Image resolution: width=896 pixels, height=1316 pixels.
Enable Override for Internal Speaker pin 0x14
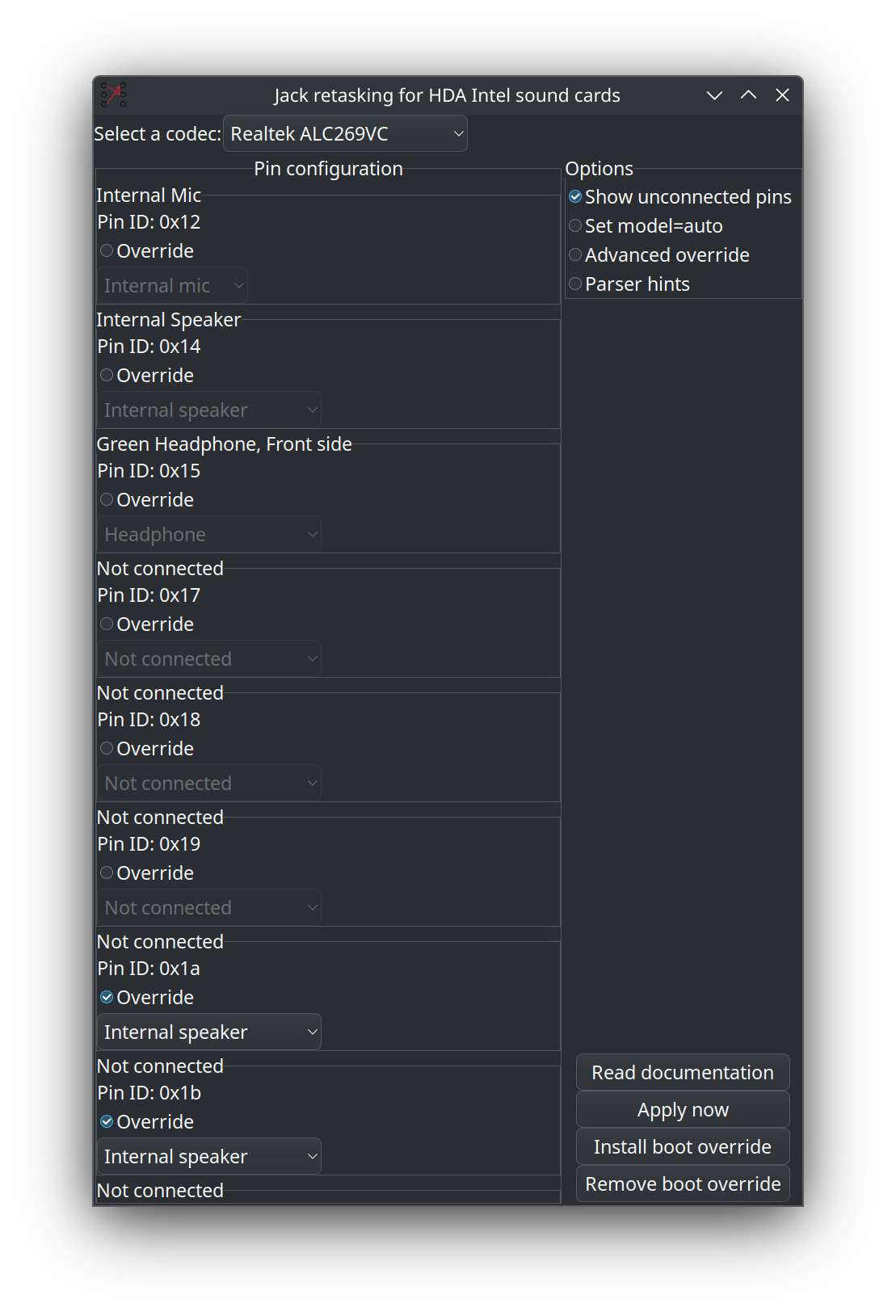click(106, 374)
